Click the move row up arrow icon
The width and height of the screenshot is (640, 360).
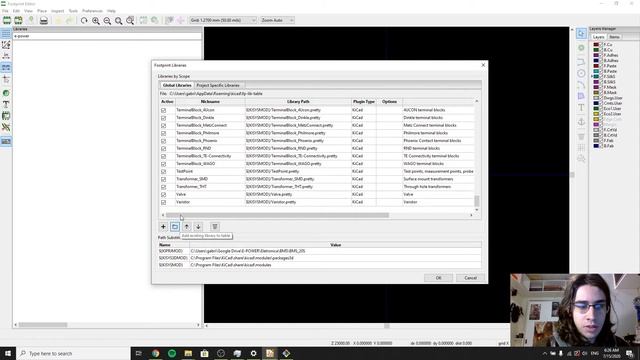tap(187, 227)
